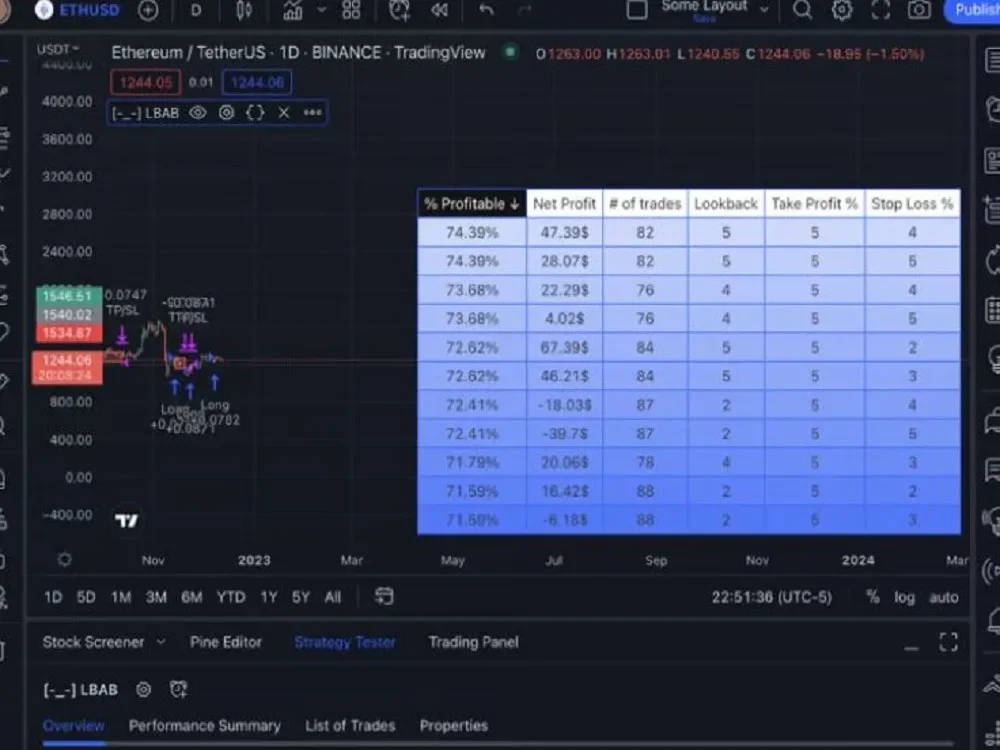Viewport: 1000px width, 750px height.
Task: Switch to the Trading Panel tab
Action: click(x=473, y=642)
